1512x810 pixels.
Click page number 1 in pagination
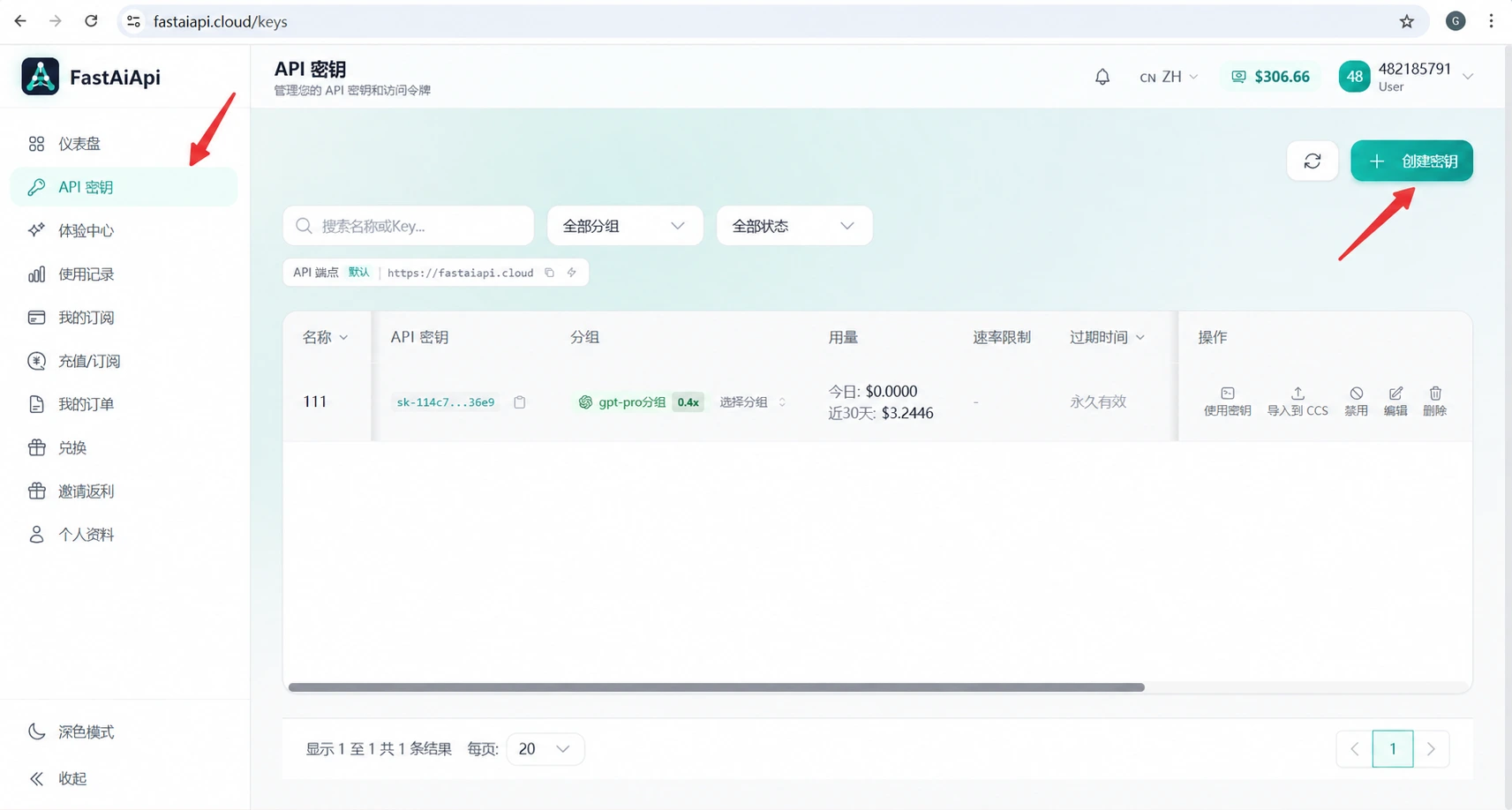coord(1393,749)
